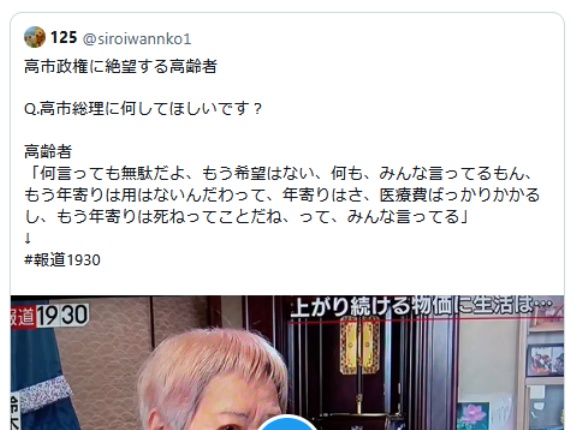The height and width of the screenshot is (430, 576).
Task: Play the embedded video with blue button
Action: [287, 422]
